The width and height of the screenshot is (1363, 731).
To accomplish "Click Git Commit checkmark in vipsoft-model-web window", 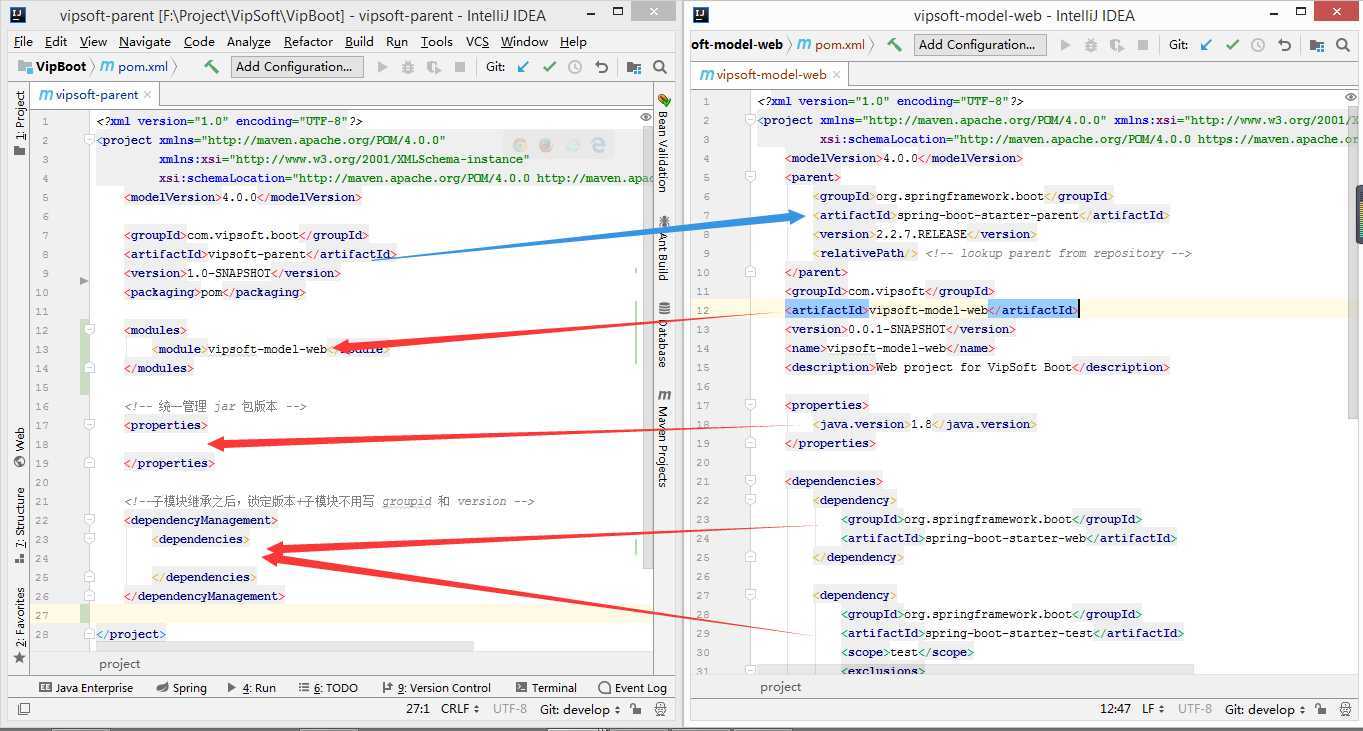I will pyautogui.click(x=1232, y=45).
